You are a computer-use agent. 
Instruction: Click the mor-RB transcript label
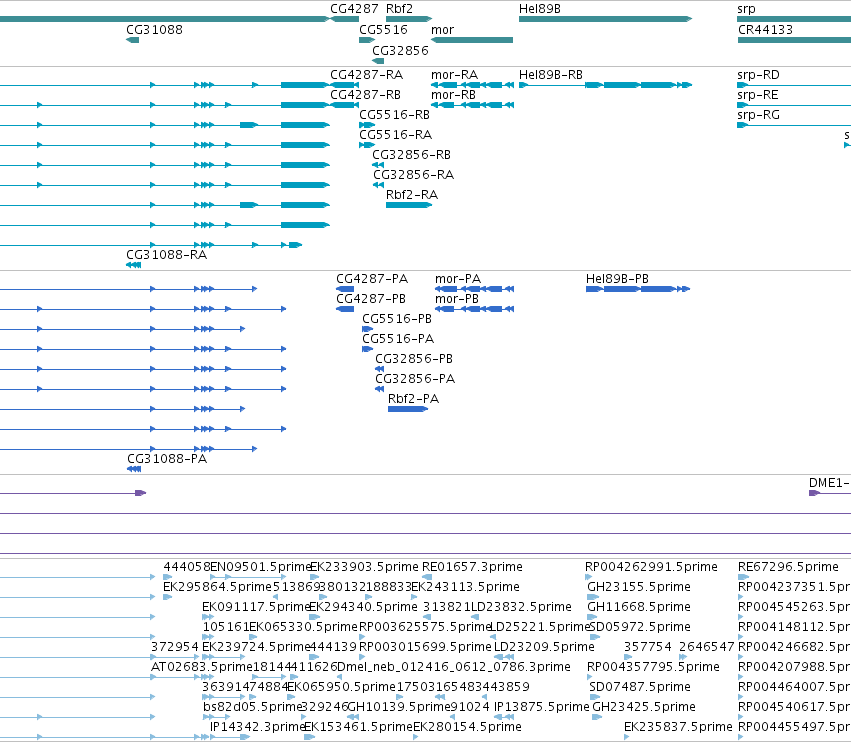point(453,95)
